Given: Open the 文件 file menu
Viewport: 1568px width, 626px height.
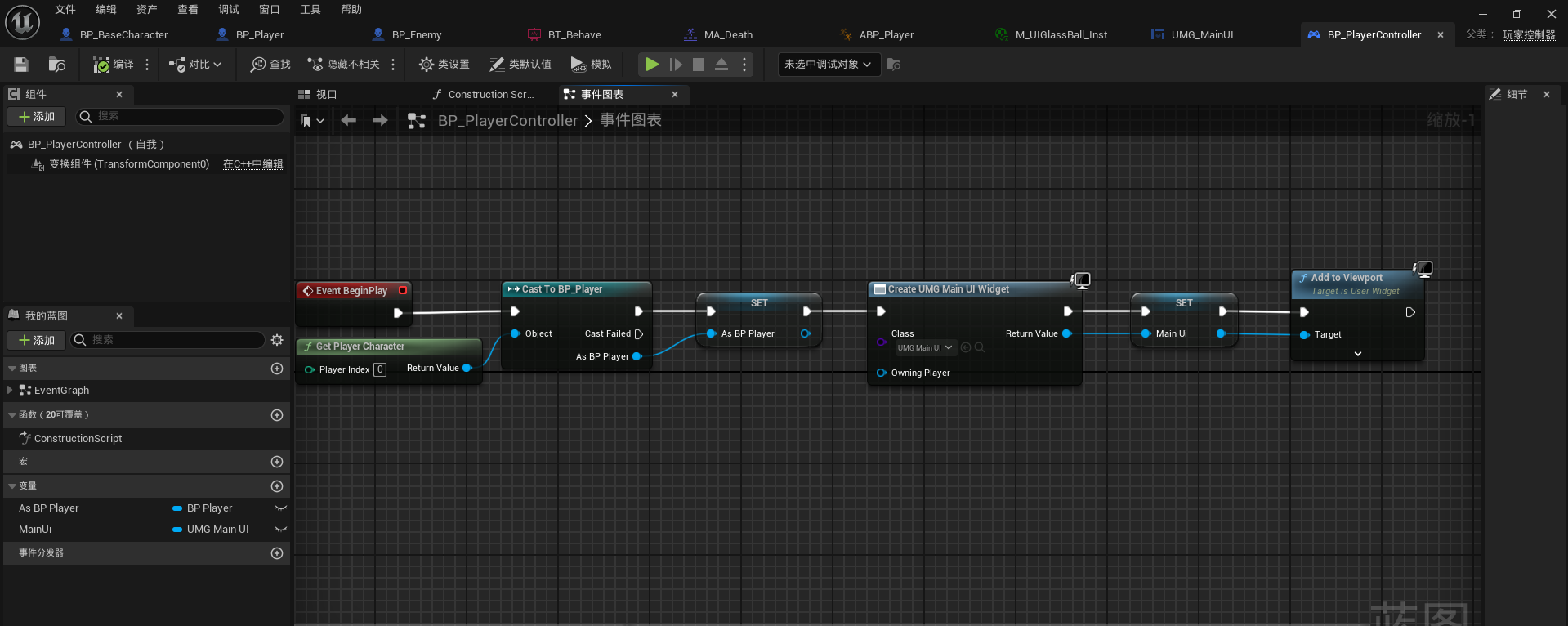Looking at the screenshot, I should (x=65, y=10).
